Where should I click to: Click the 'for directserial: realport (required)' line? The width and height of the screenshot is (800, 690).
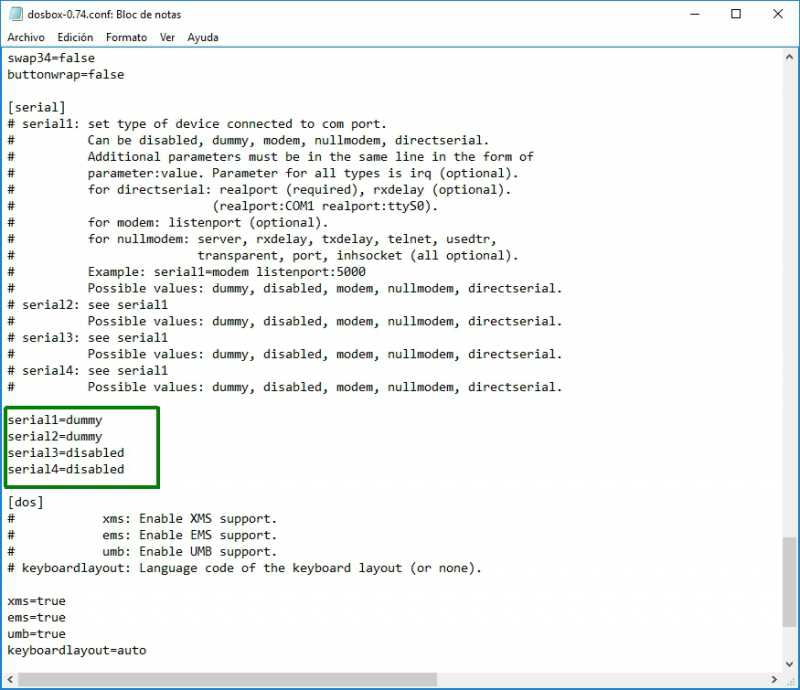click(x=299, y=190)
